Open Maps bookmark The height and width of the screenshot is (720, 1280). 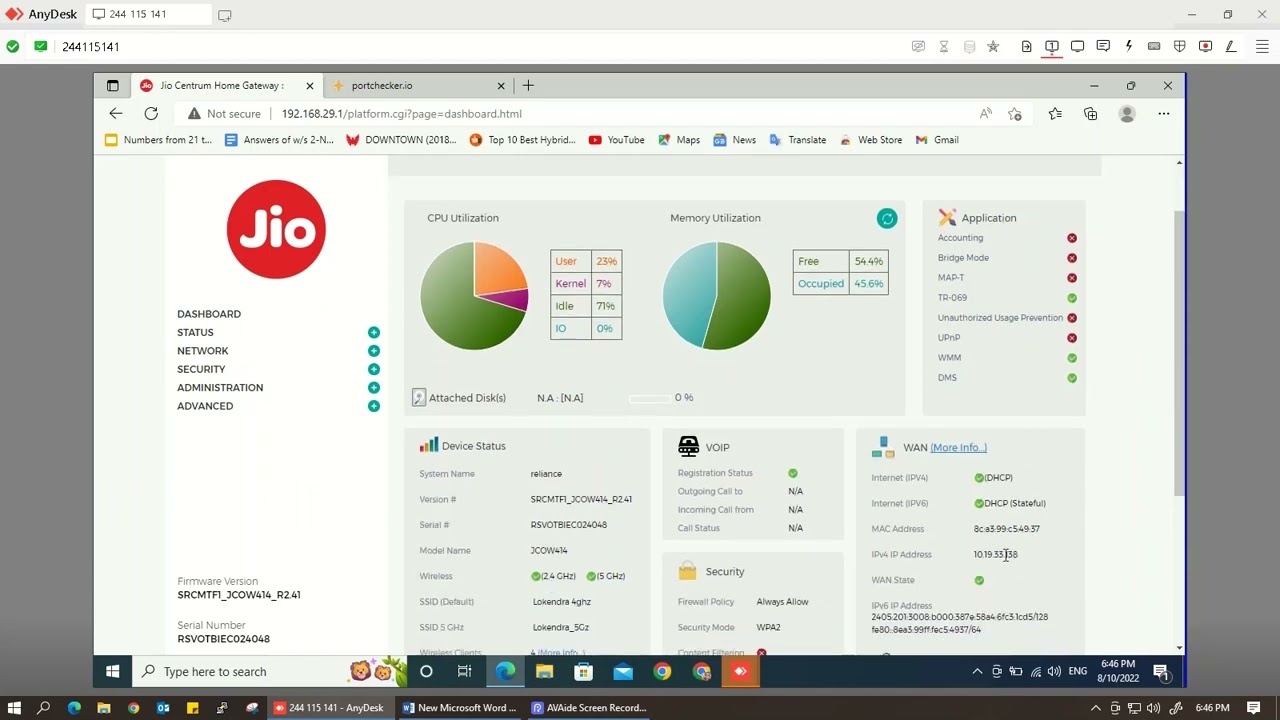tap(679, 140)
